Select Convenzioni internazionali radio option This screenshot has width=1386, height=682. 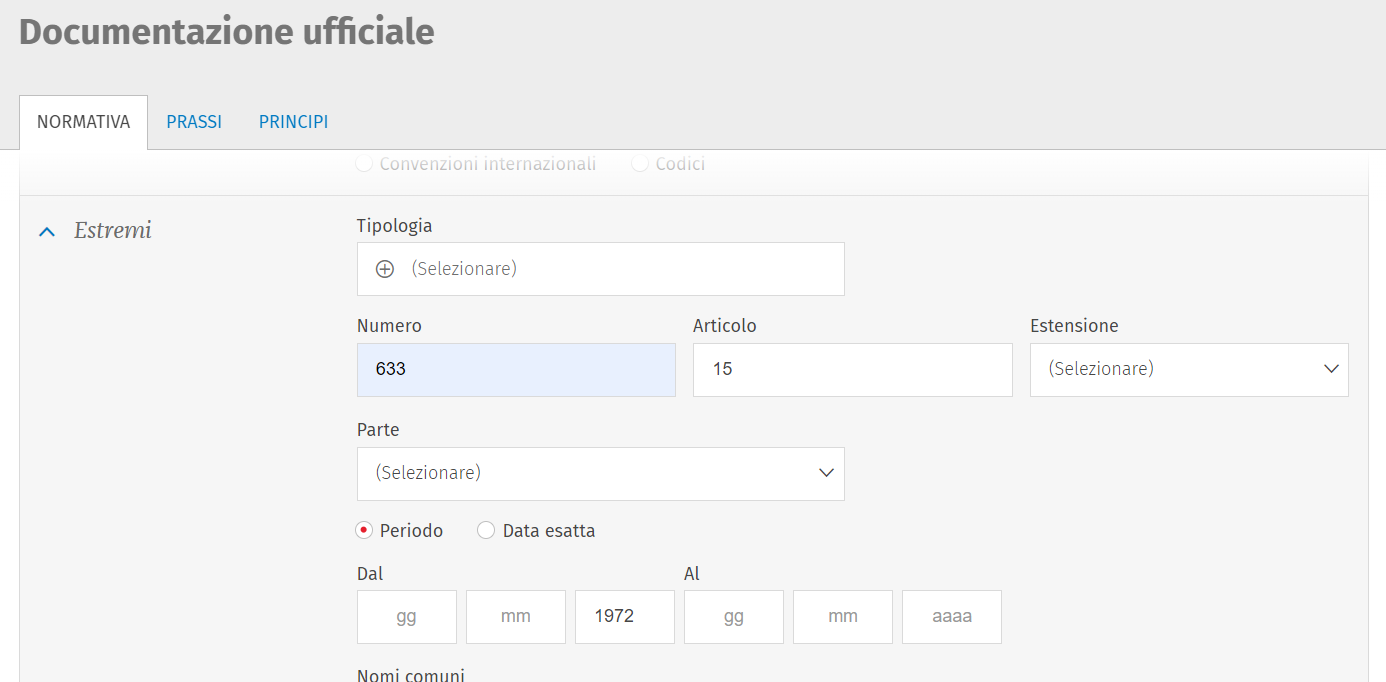point(365,164)
